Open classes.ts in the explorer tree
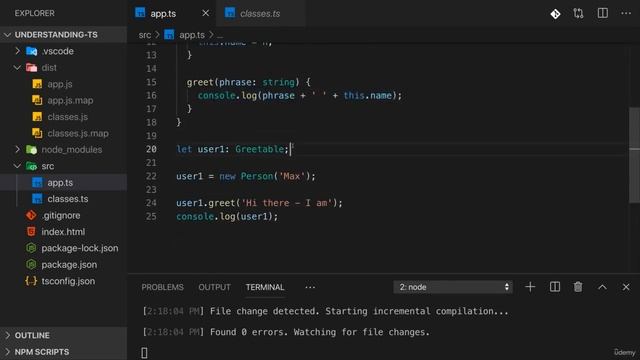640x360 pixels. [x=68, y=199]
